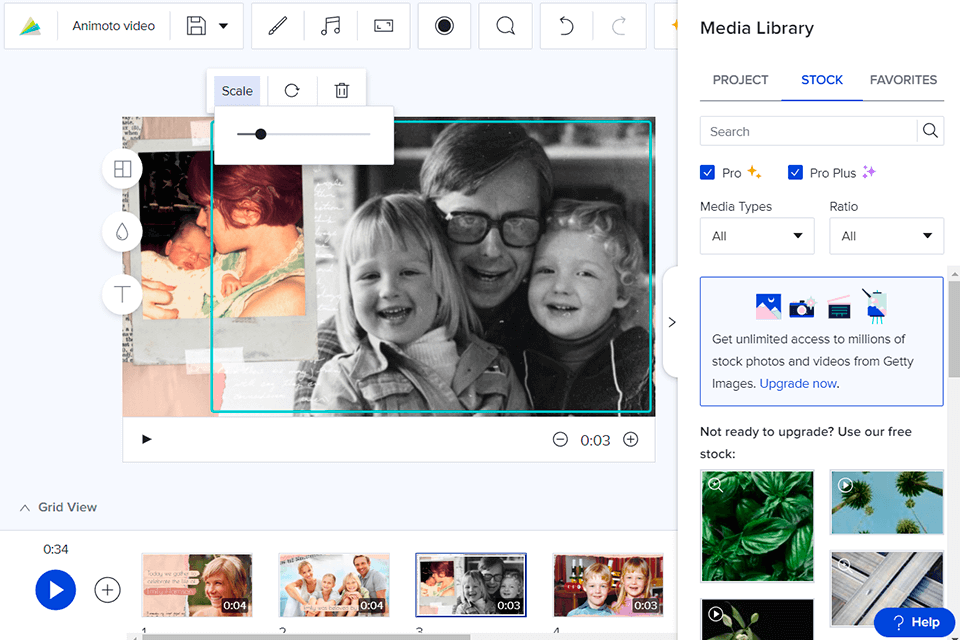Open the music notes icon
This screenshot has height=640, width=960.
click(x=331, y=26)
